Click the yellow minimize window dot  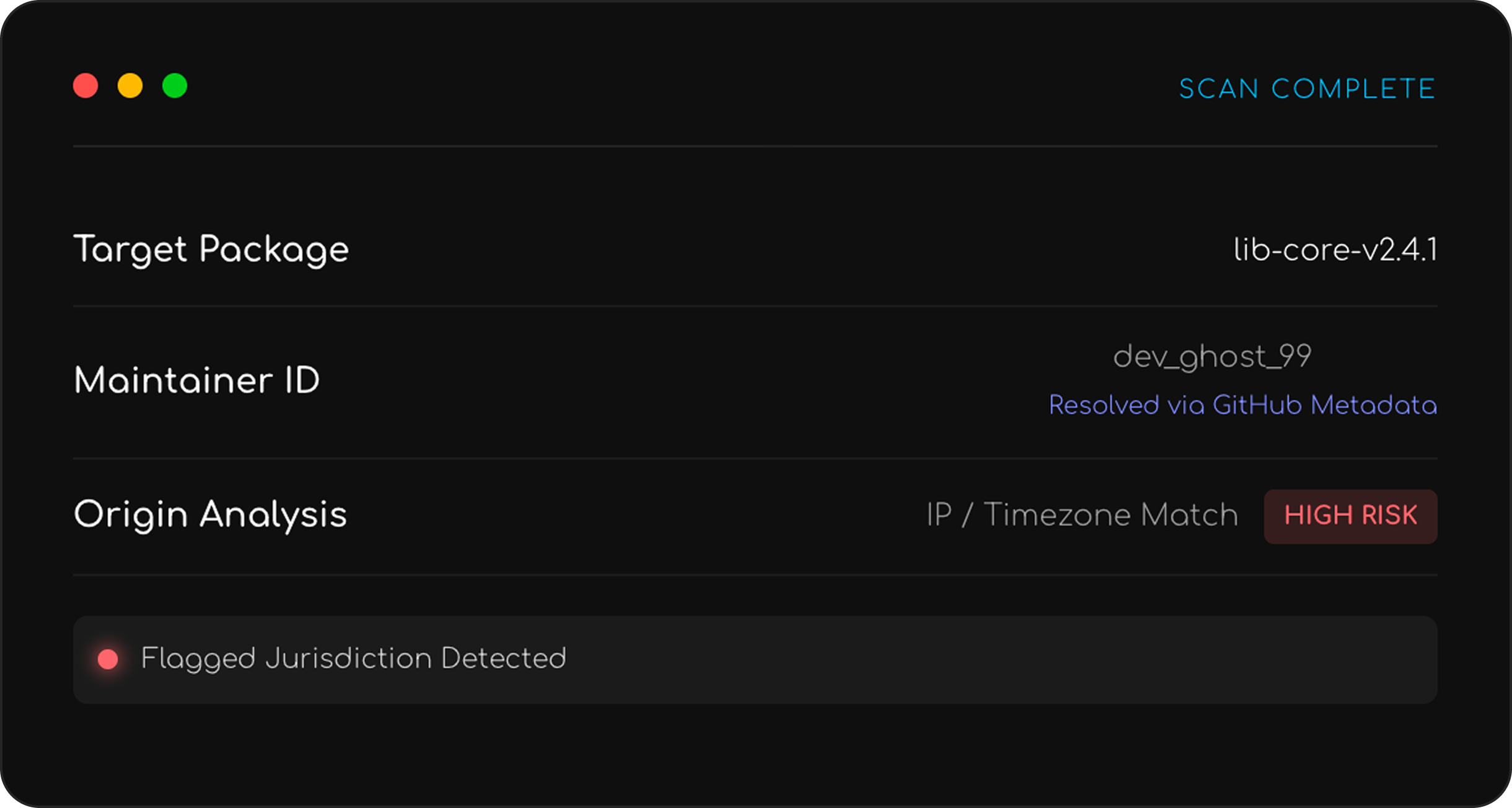click(x=130, y=86)
